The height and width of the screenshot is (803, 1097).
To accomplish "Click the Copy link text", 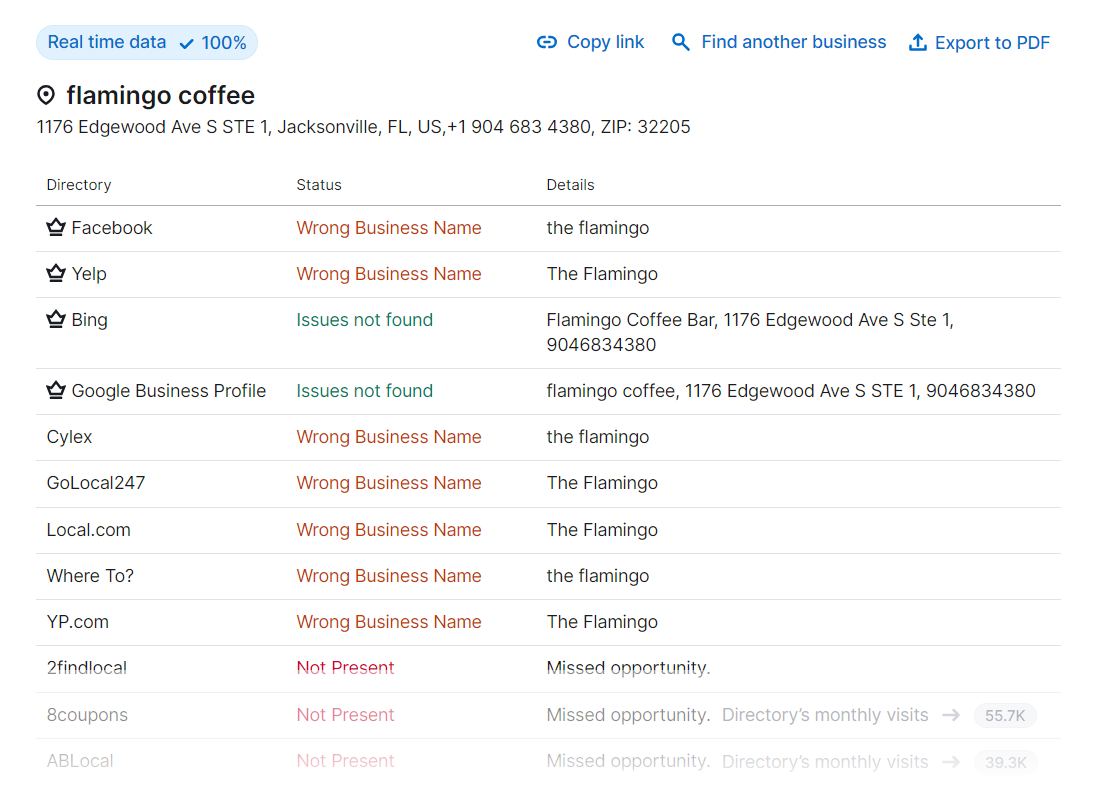I will pyautogui.click(x=605, y=43).
